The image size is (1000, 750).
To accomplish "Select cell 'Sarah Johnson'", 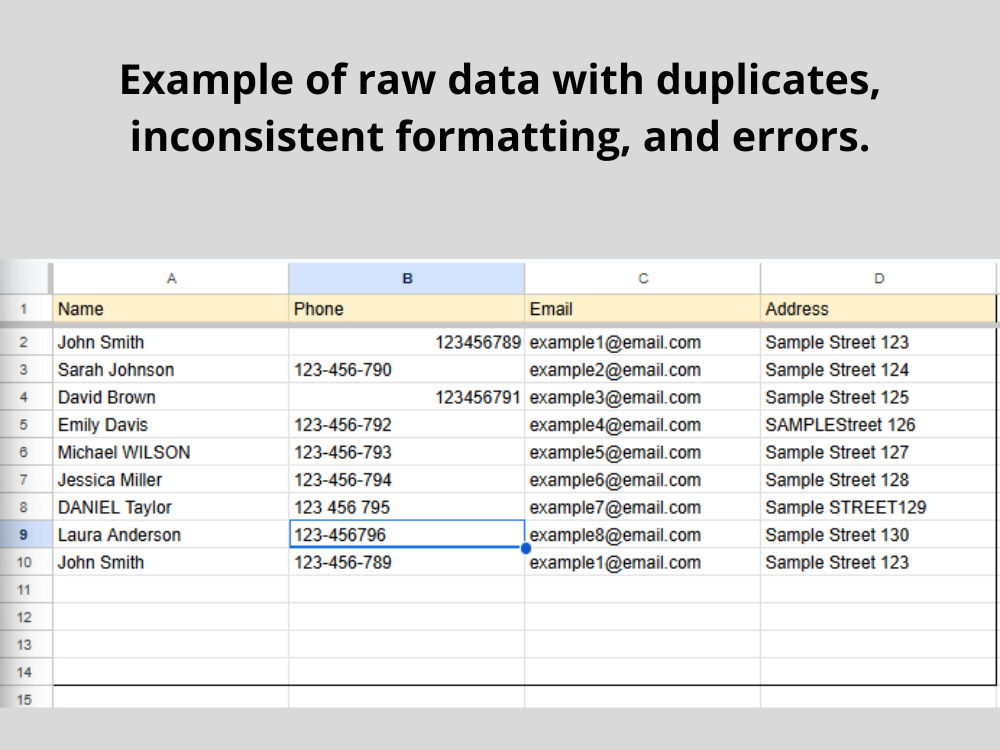I will [171, 370].
